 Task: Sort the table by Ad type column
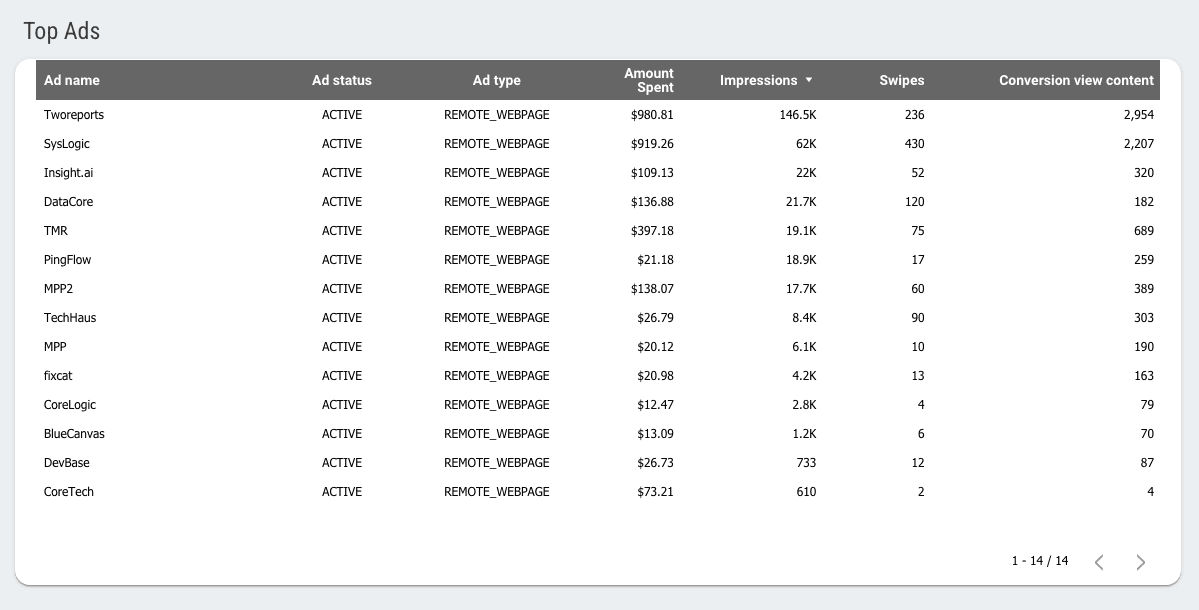(496, 80)
